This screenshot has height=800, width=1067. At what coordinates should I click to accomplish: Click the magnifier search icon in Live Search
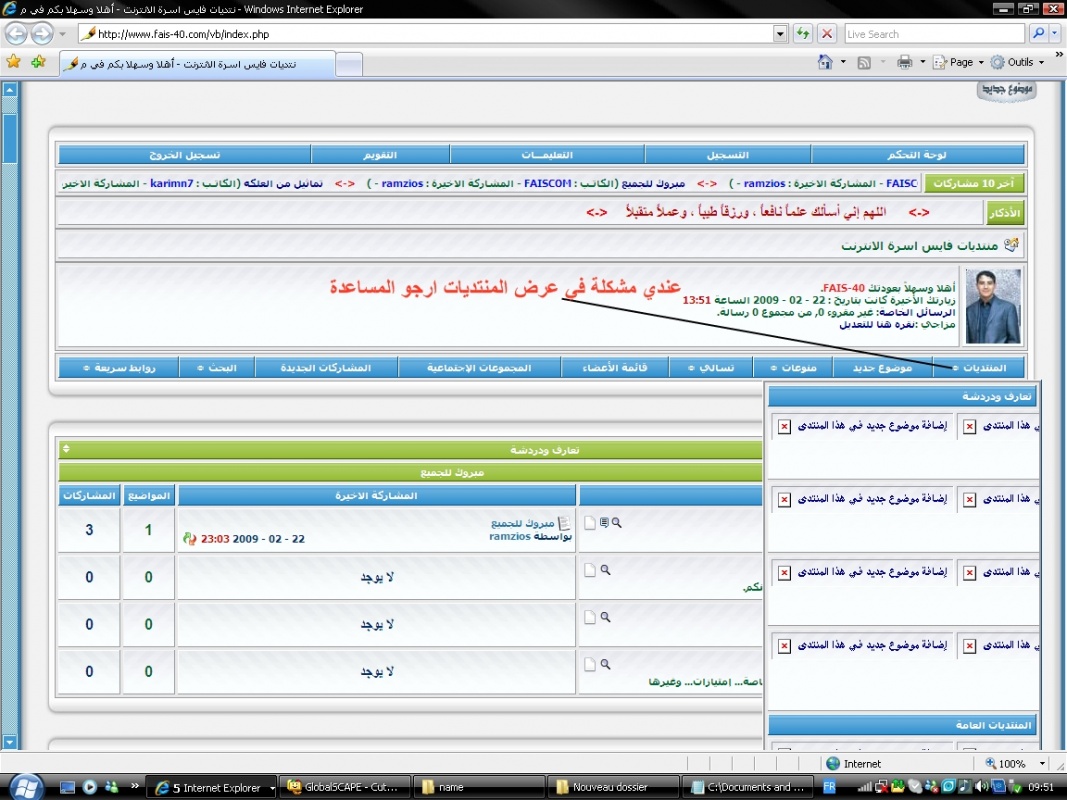point(1038,33)
